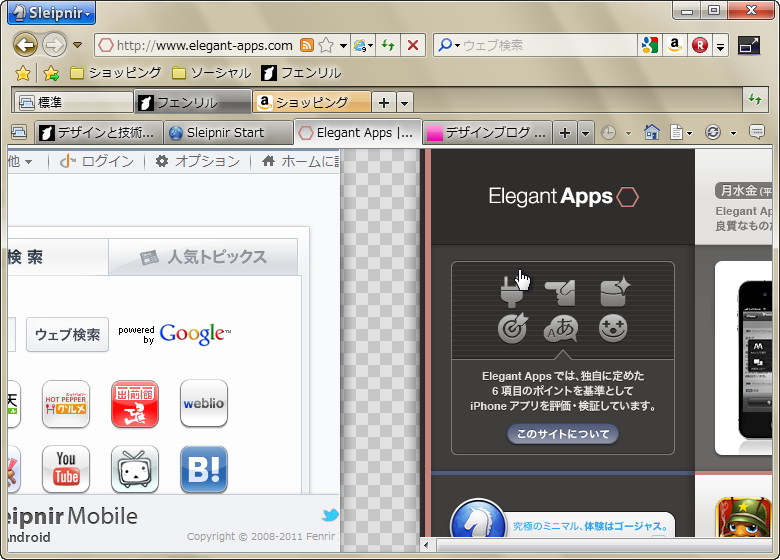Image resolution: width=780 pixels, height=560 pixels.
Task: Select Amazon search engine icon
Action: pos(675,45)
